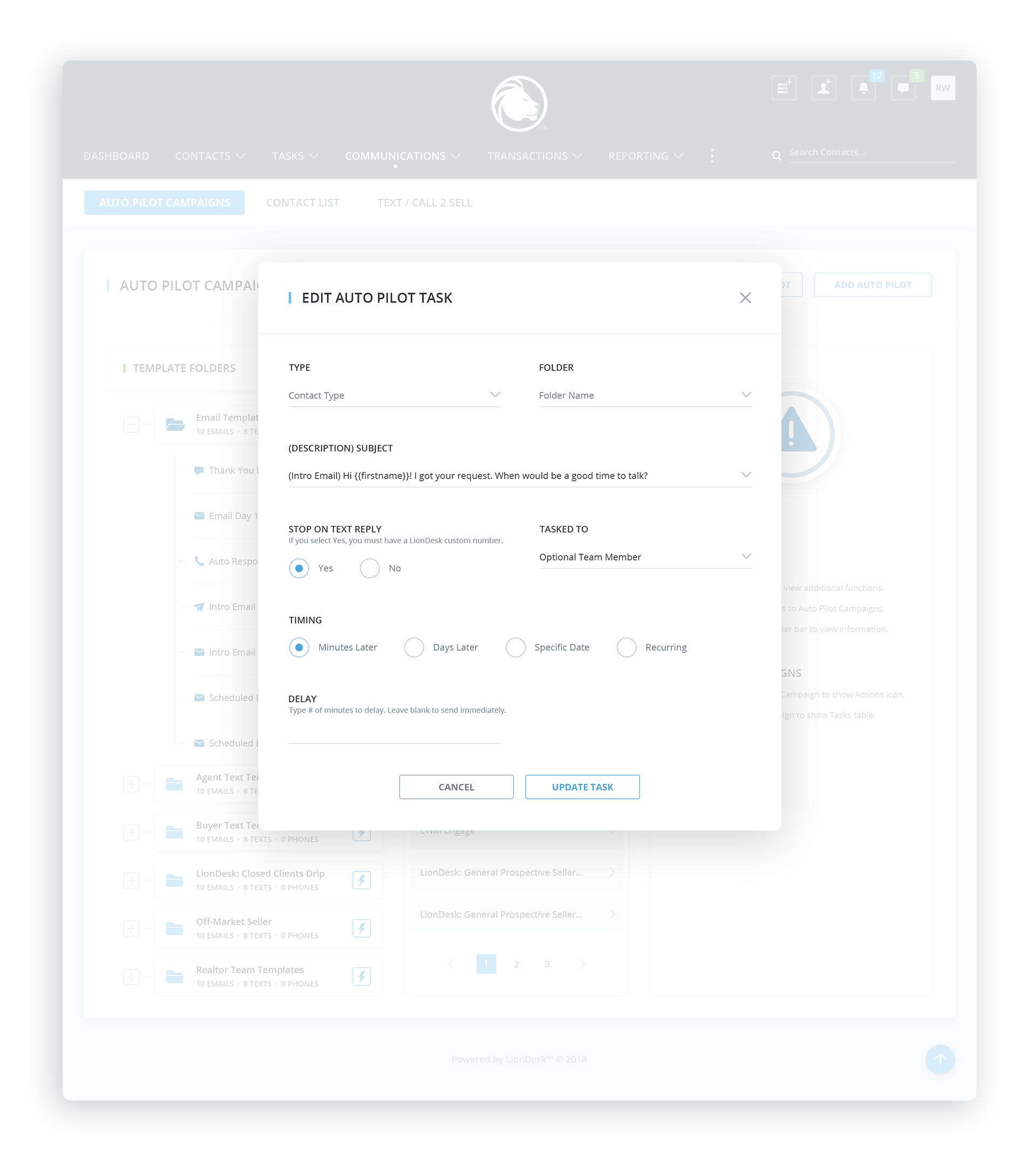The height and width of the screenshot is (1161, 1036).
Task: Close the Edit Auto Pilot Task dialog
Action: 745,298
